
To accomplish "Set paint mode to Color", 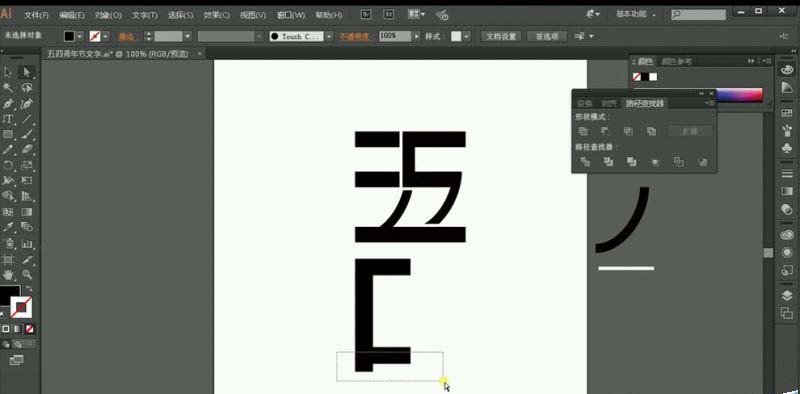I will click(x=6, y=329).
